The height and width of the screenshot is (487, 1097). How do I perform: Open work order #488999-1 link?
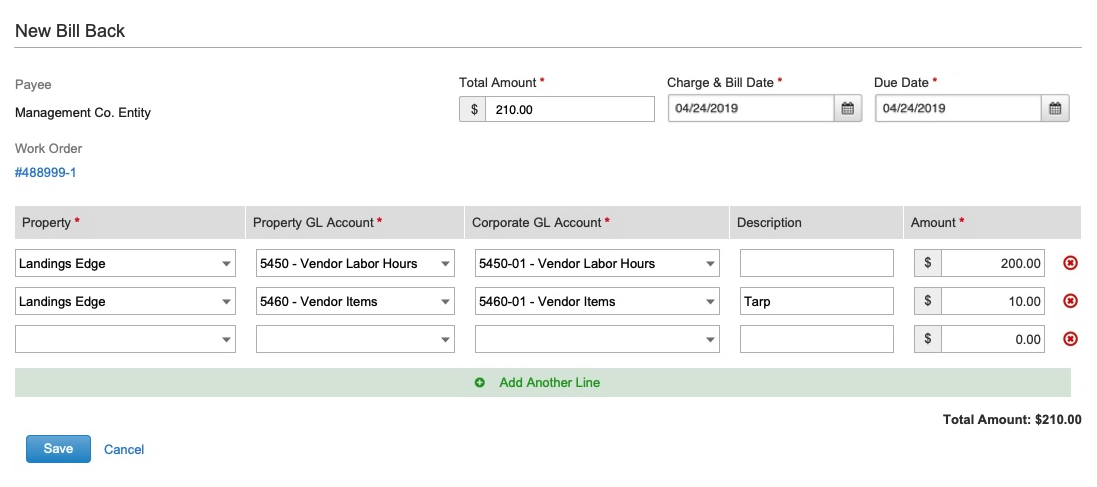[x=46, y=173]
